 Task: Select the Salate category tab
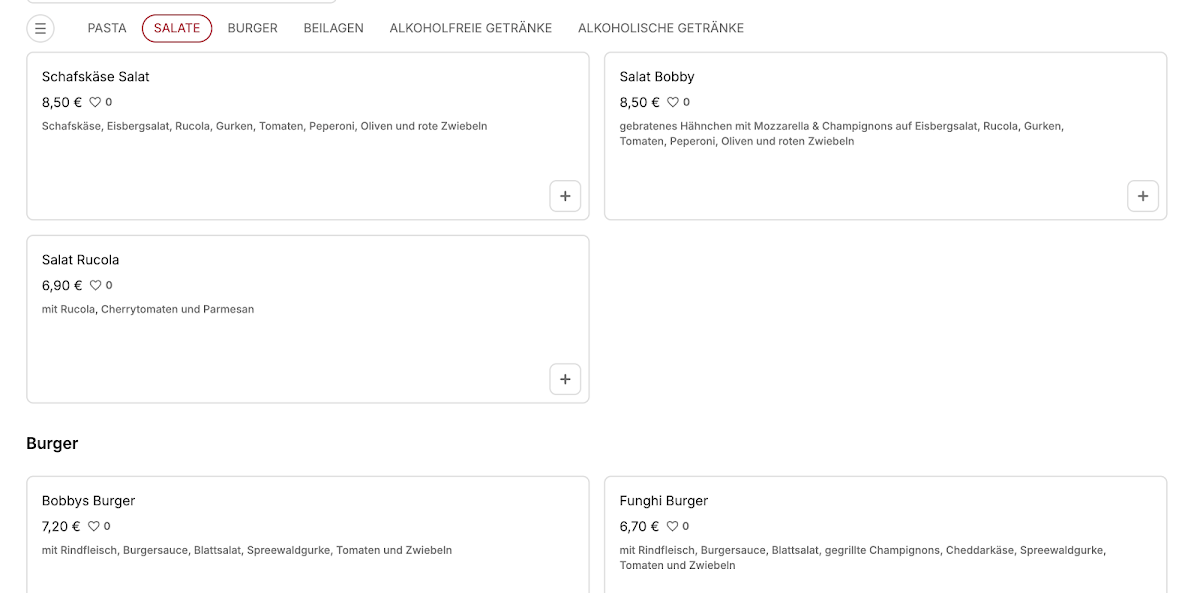pos(177,28)
